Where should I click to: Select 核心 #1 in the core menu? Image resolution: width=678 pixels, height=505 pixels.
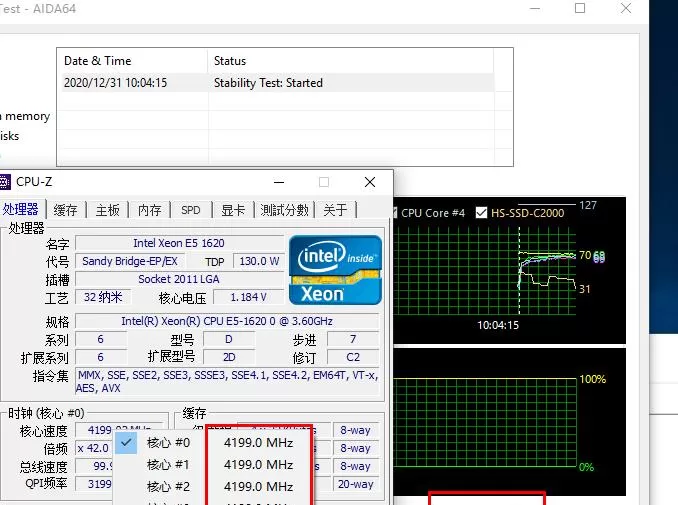tap(168, 465)
